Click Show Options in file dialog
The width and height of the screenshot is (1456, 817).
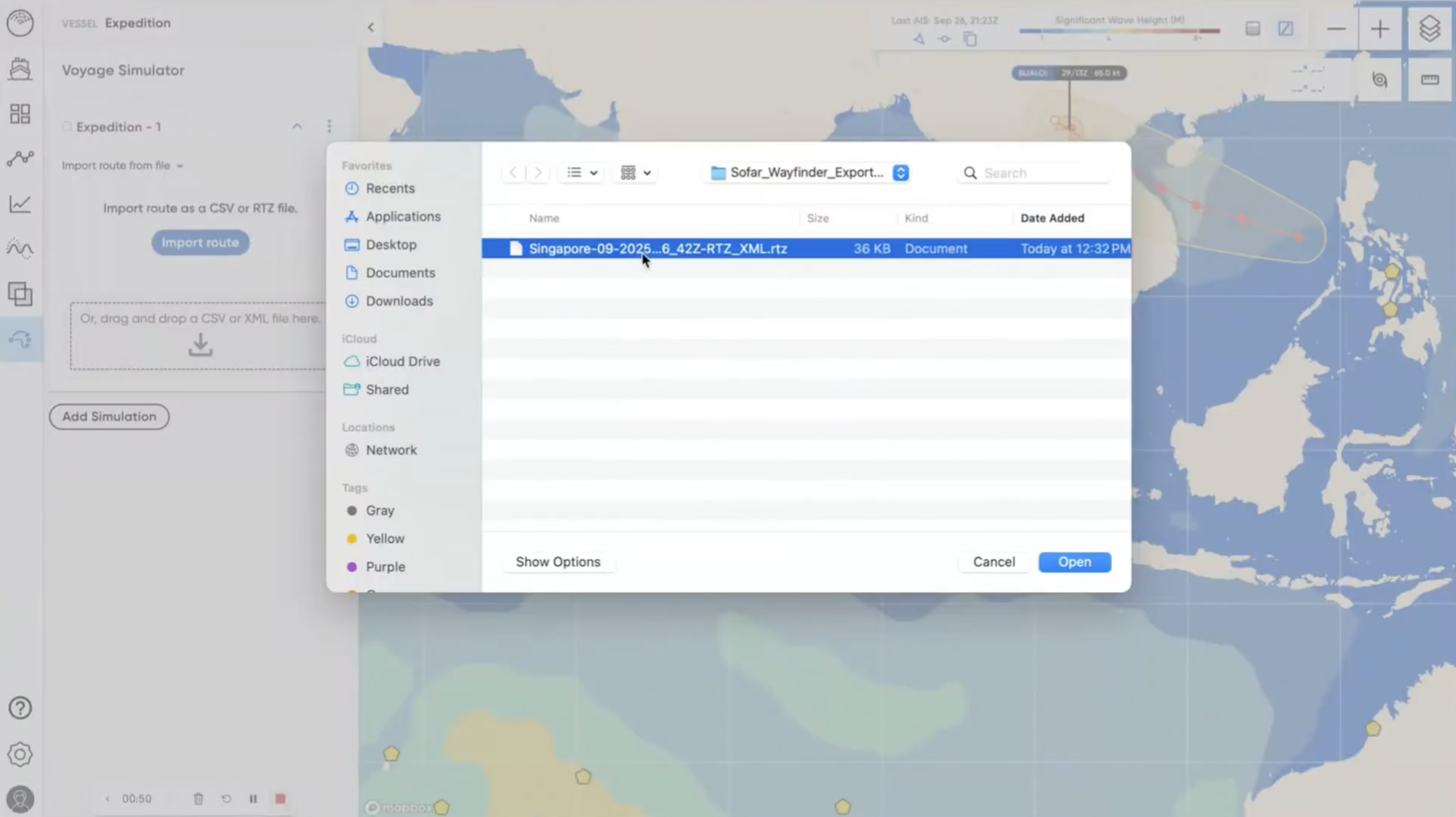(x=558, y=562)
